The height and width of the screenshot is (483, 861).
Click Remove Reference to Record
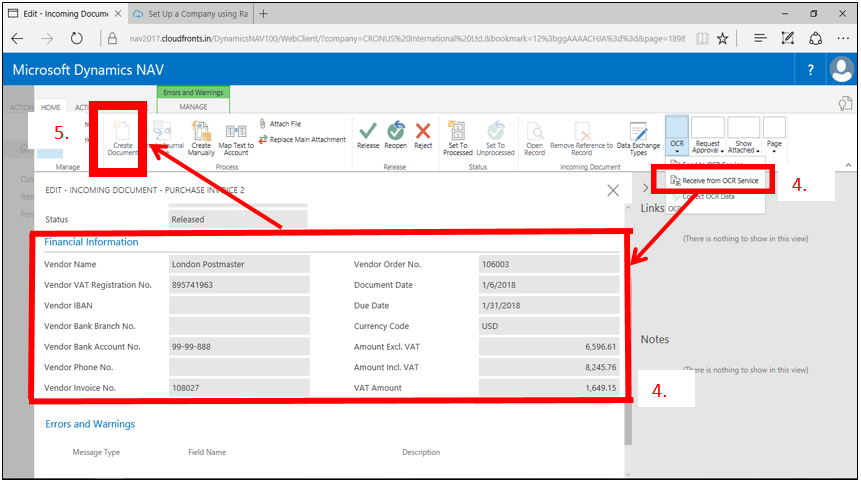click(x=582, y=138)
